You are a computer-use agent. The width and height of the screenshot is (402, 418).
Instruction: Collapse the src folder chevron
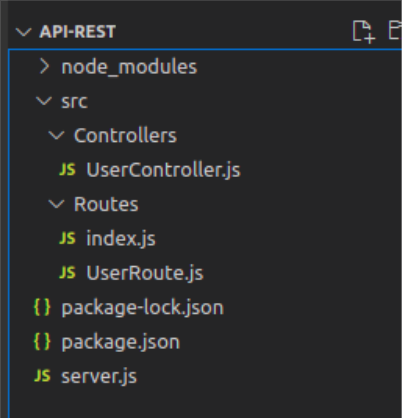[x=44, y=101]
